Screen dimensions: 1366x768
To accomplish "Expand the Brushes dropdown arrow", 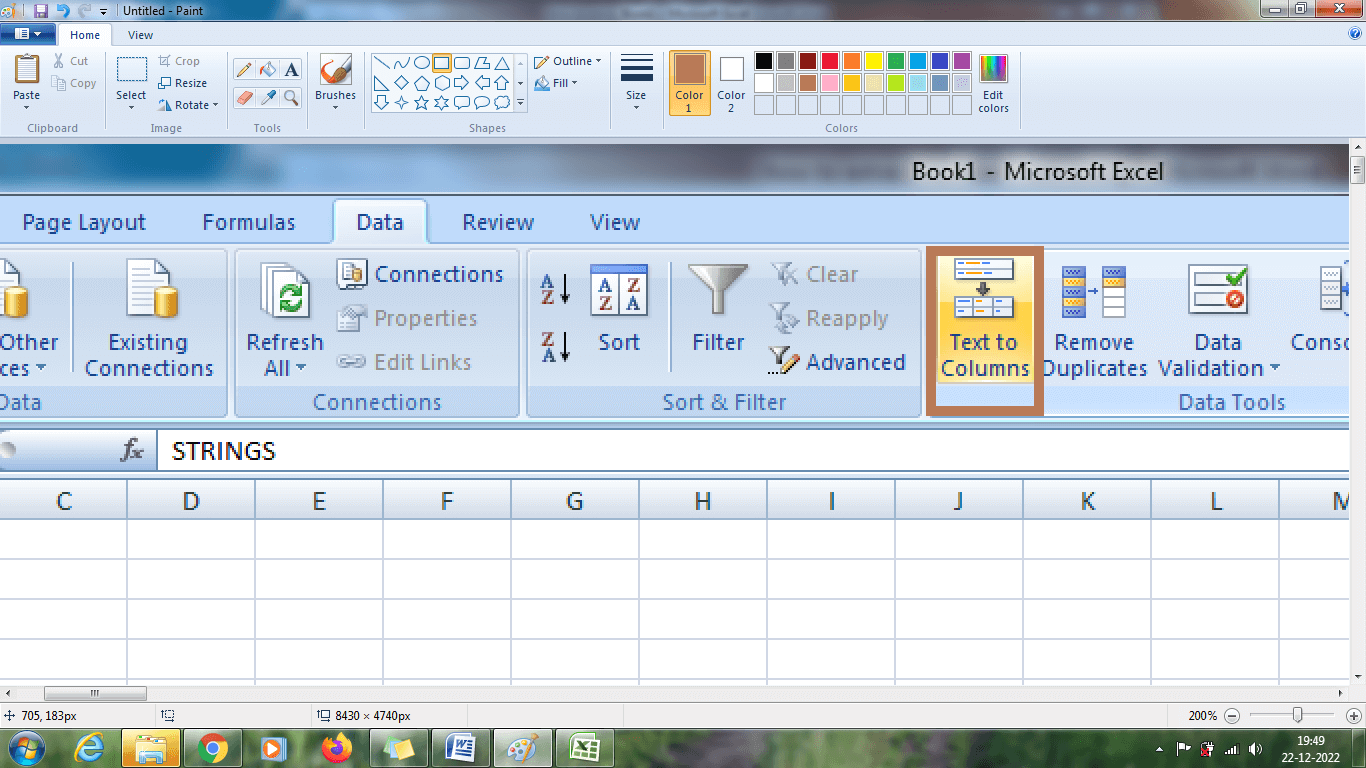I will click(x=335, y=107).
